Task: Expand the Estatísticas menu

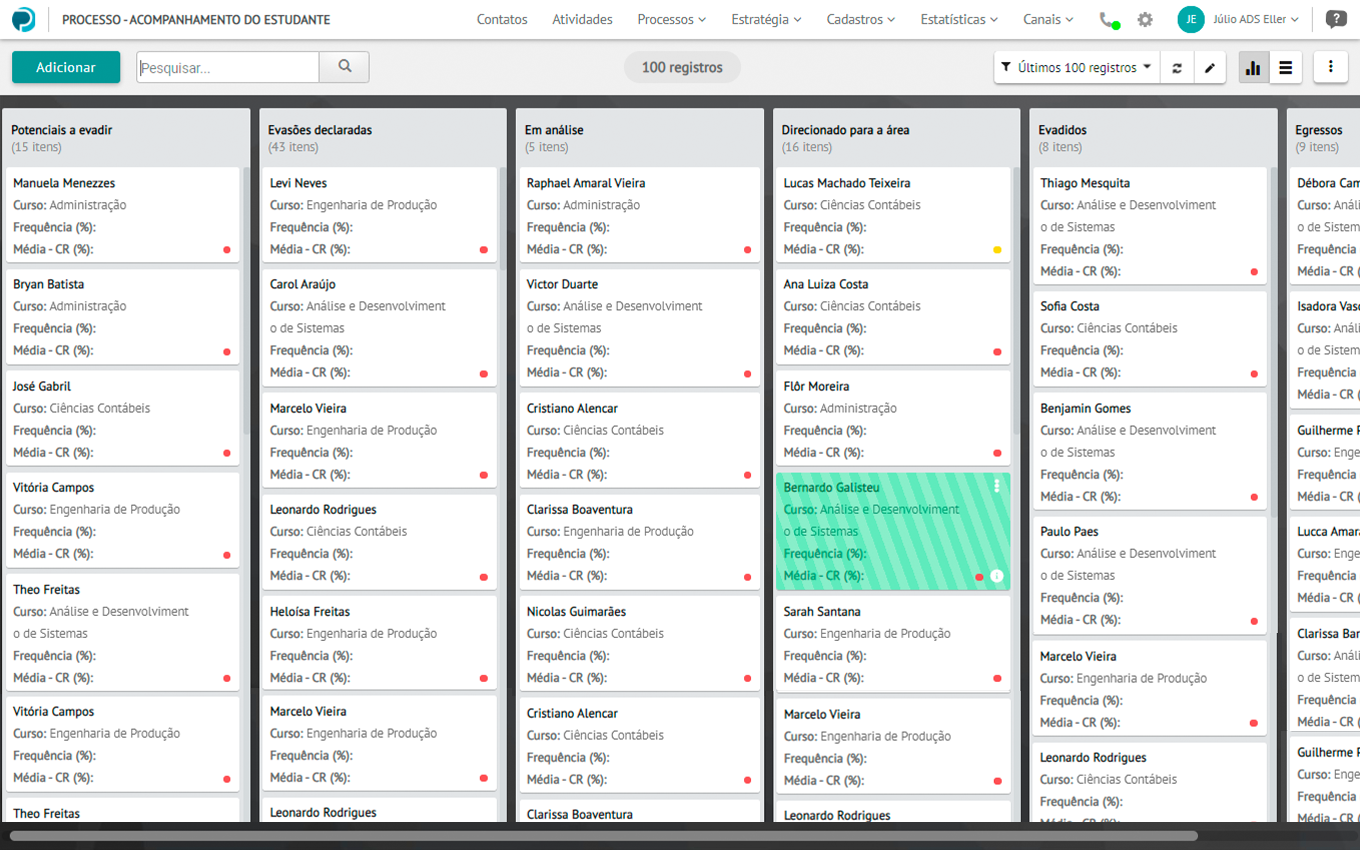Action: 958,19
